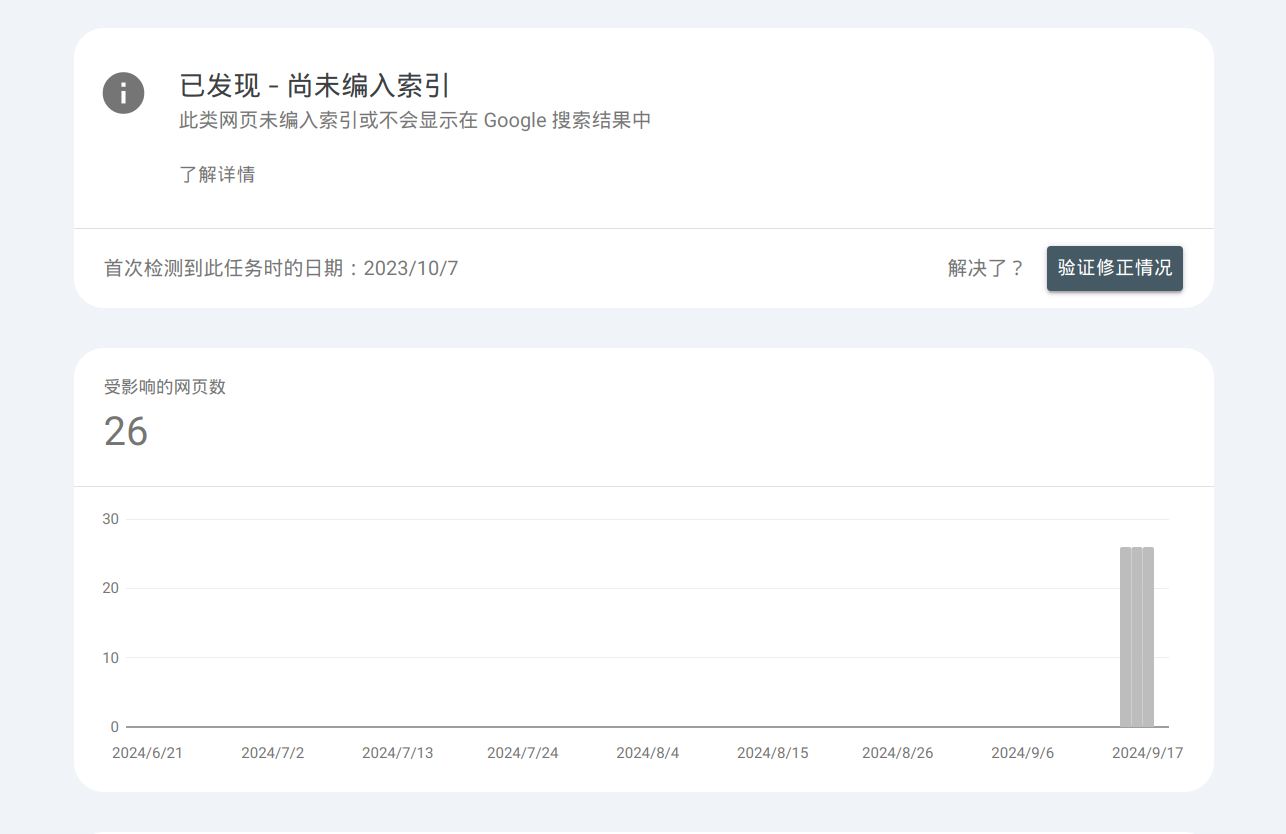Image resolution: width=1286 pixels, height=834 pixels.
Task: Click the 2024/7/13 x-axis date label
Action: click(397, 753)
